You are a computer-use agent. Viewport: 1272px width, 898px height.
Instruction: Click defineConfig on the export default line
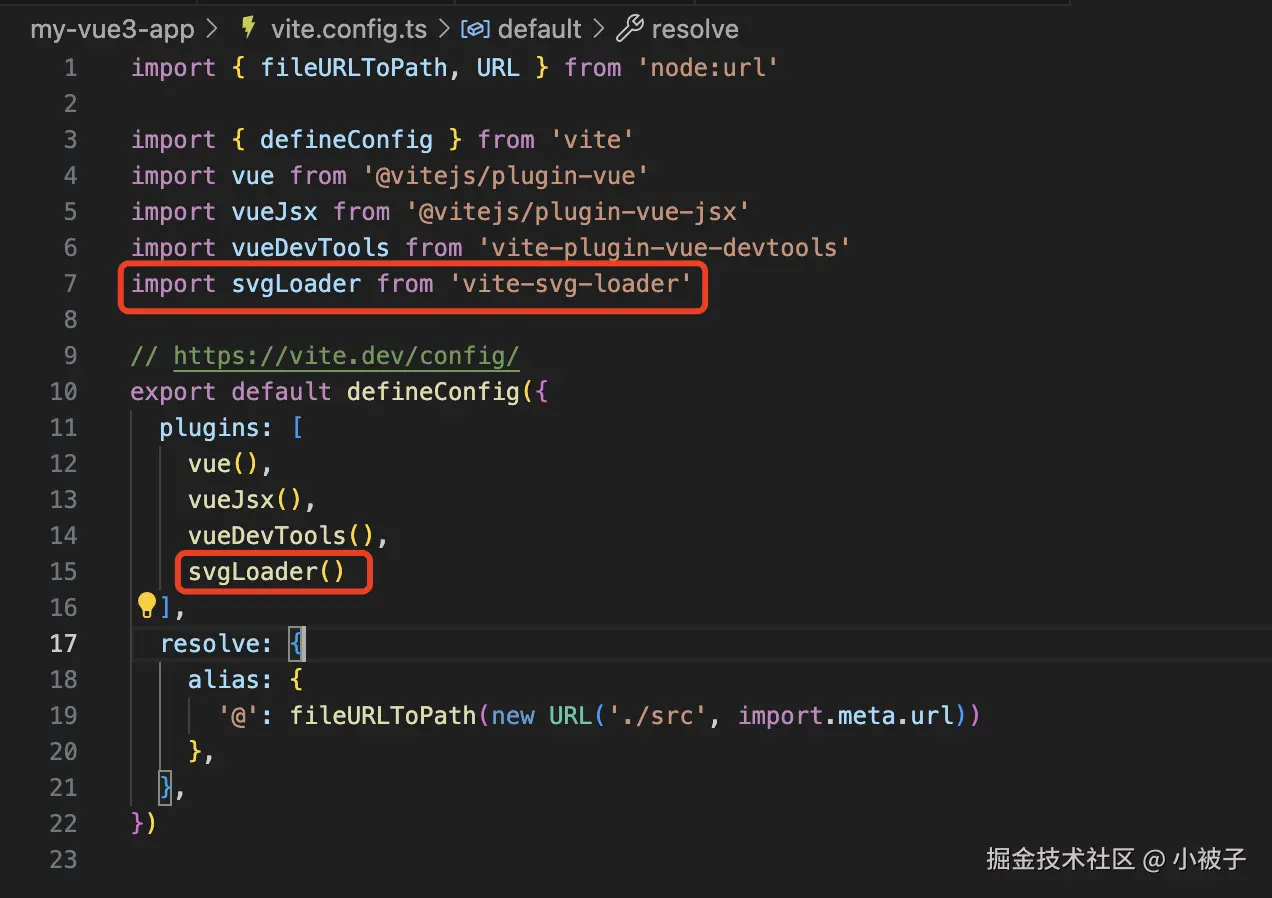click(x=432, y=392)
